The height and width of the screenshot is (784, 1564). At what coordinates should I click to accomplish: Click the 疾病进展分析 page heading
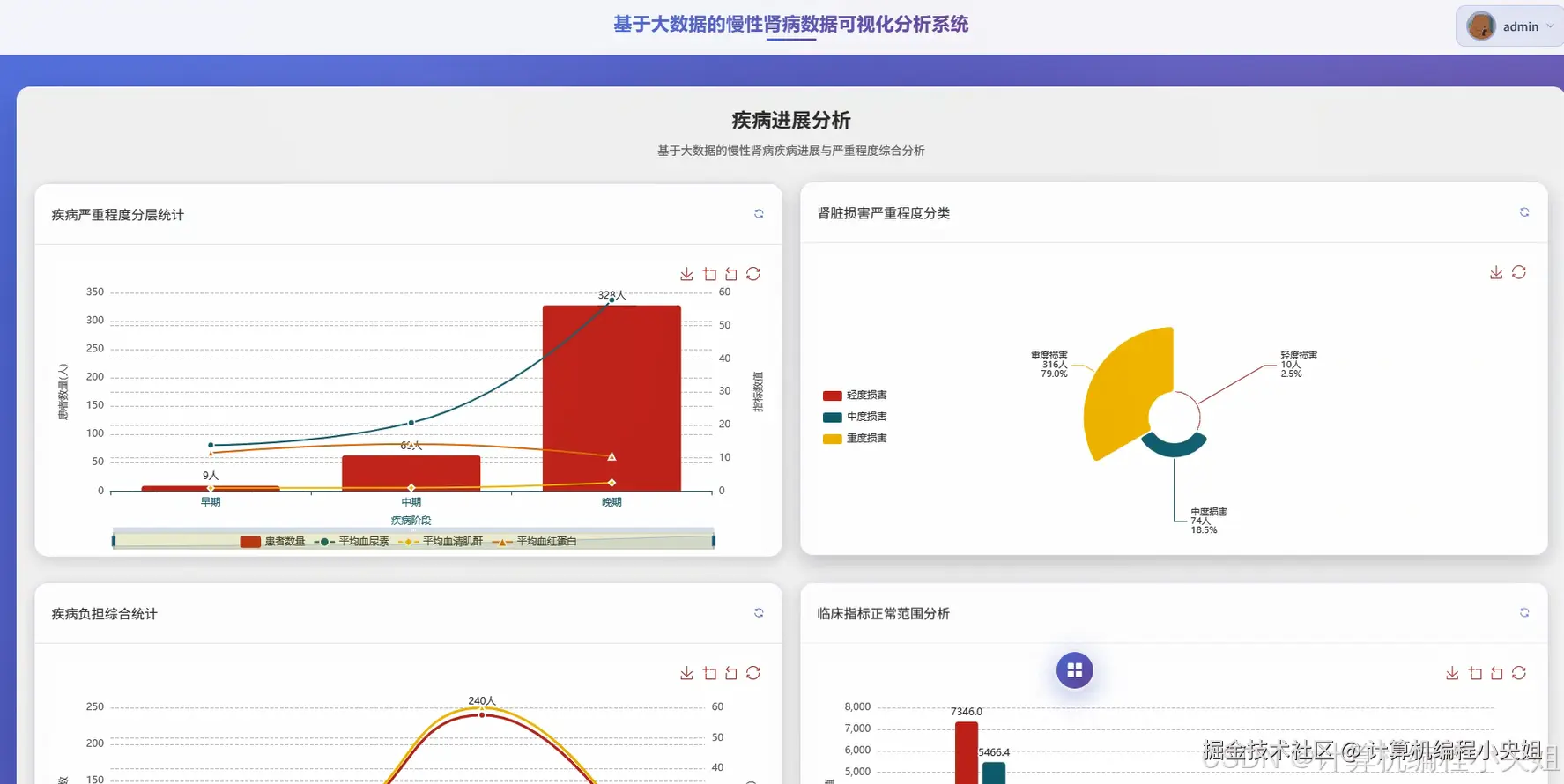coord(791,120)
